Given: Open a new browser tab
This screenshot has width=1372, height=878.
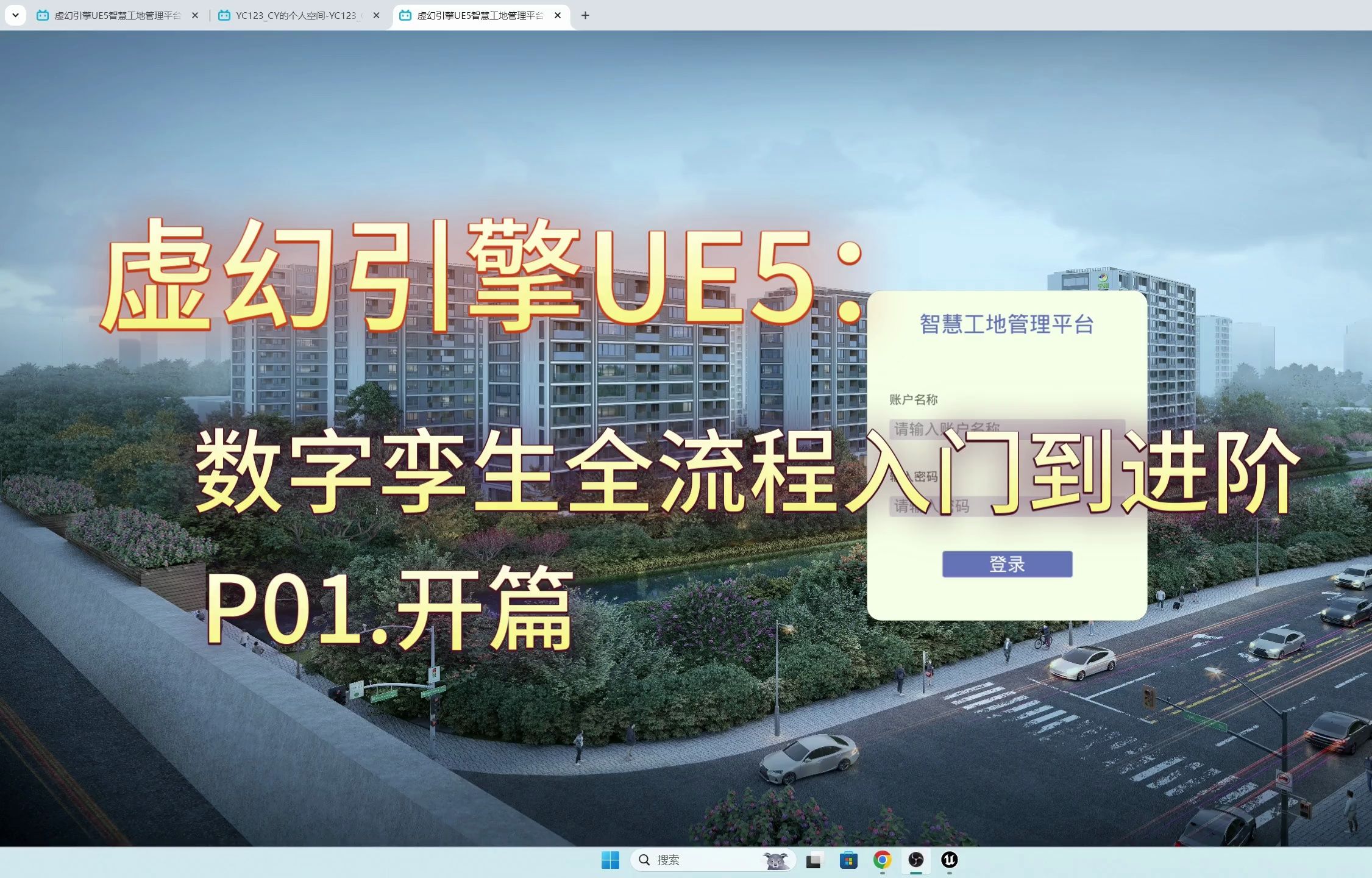Looking at the screenshot, I should pyautogui.click(x=585, y=15).
